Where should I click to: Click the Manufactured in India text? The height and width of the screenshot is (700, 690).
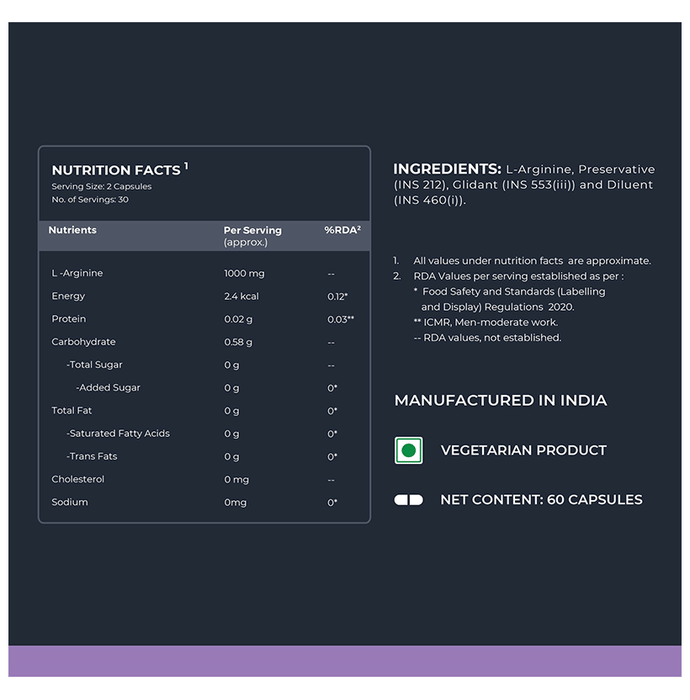pos(500,400)
